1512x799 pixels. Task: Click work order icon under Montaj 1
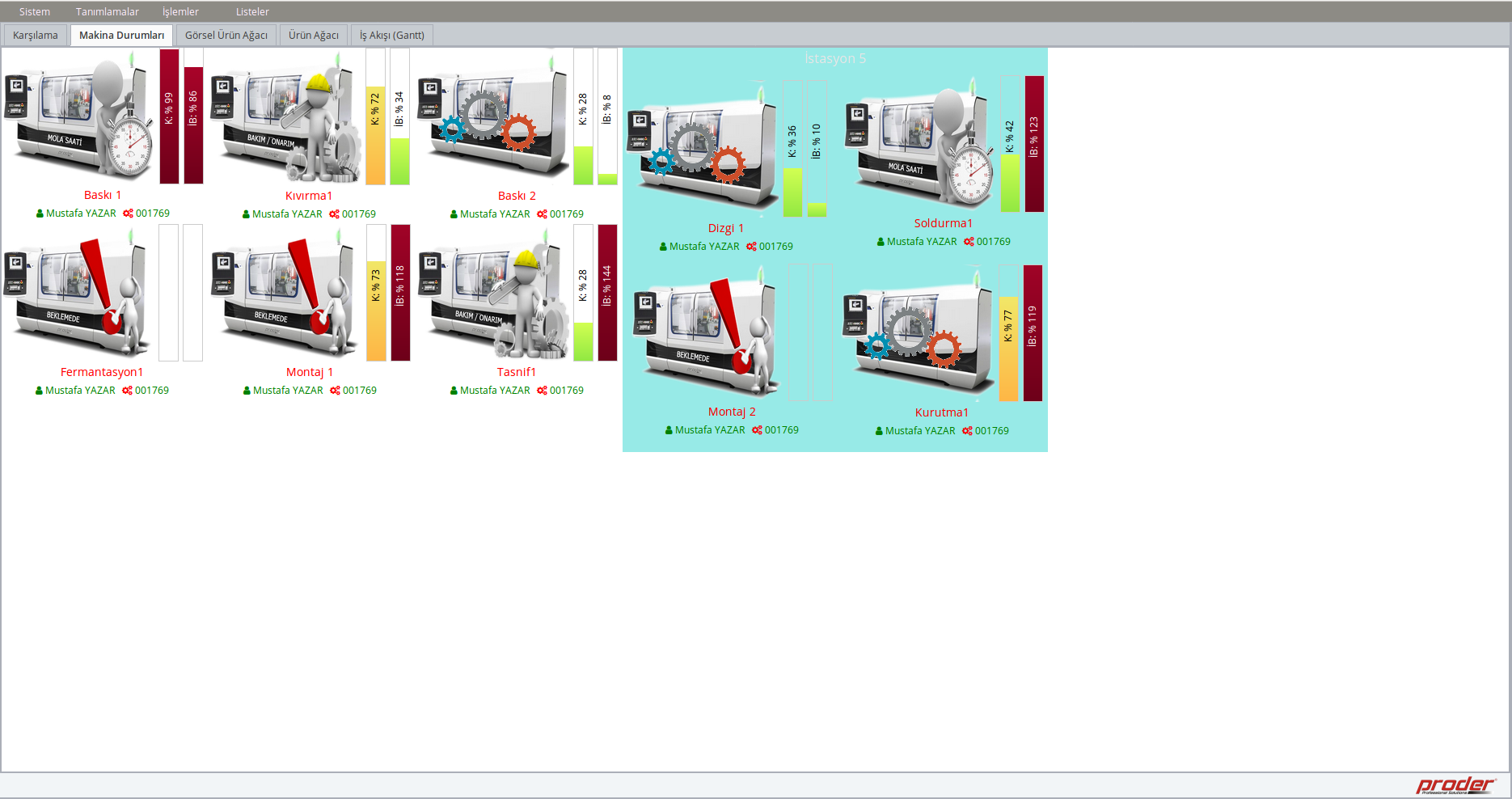[x=335, y=391]
